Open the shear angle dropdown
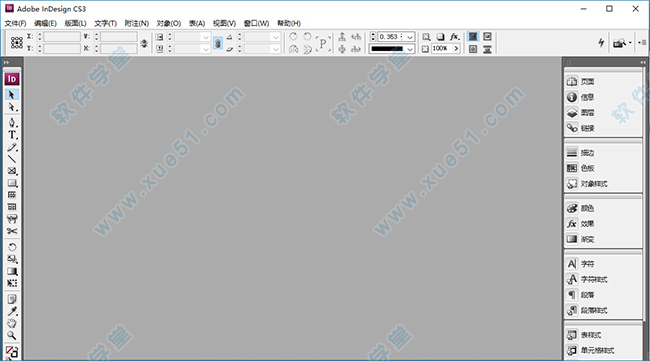The height and width of the screenshot is (361, 650). pos(276,49)
